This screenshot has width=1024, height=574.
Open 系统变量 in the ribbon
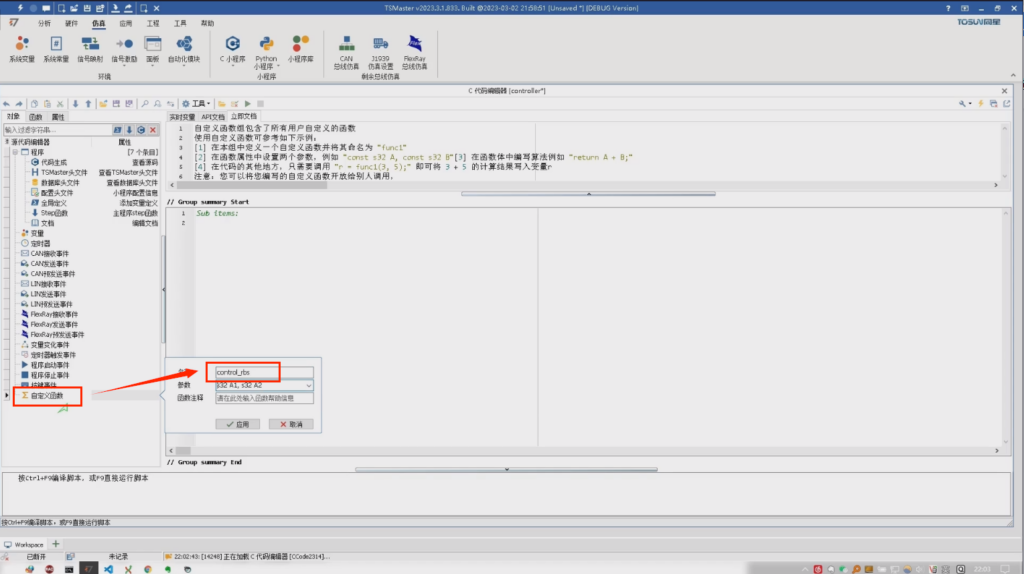[22, 48]
